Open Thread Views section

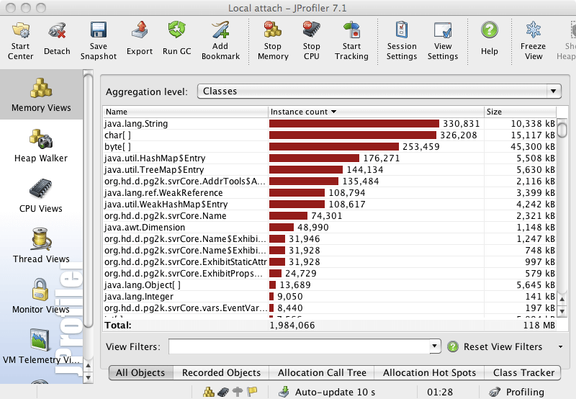click(x=41, y=246)
